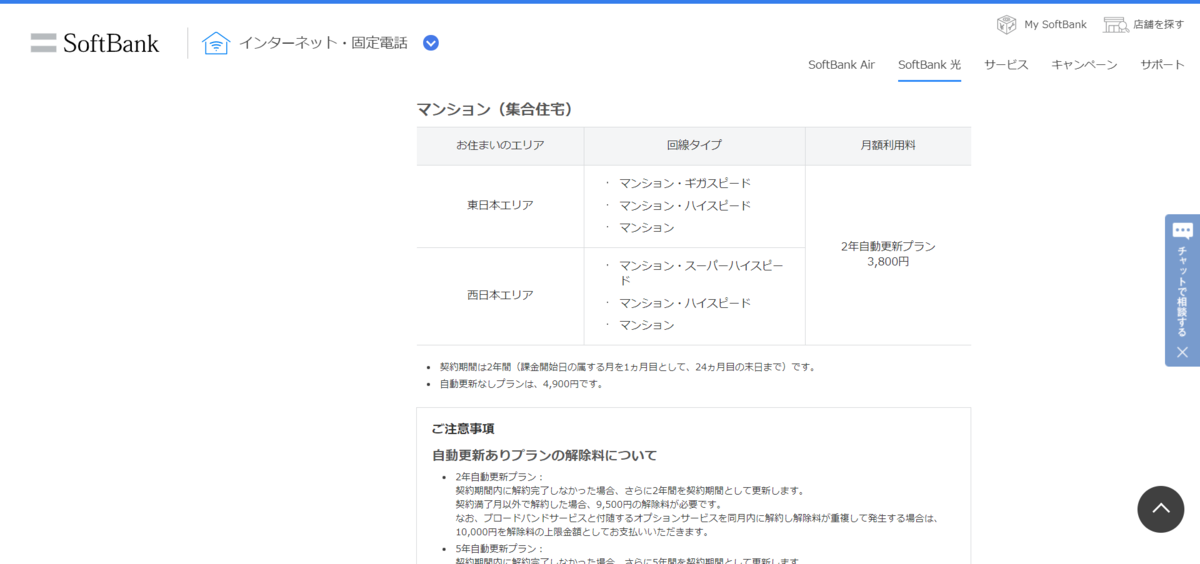Click the back-to-top arrow button

[x=1160, y=509]
